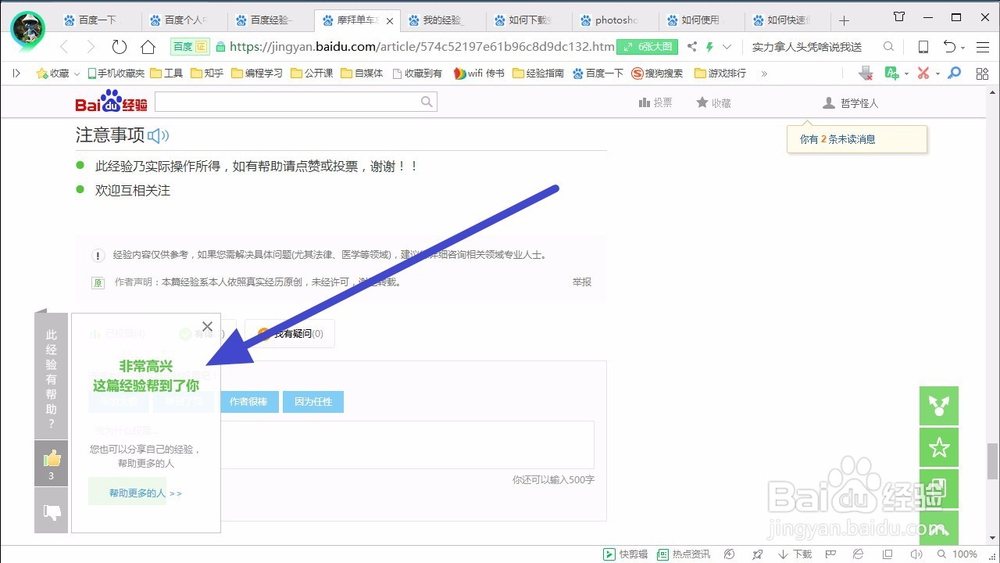Click the search magnifier in Jingyan search field
Viewport: 1000px width, 563px height.
point(427,101)
